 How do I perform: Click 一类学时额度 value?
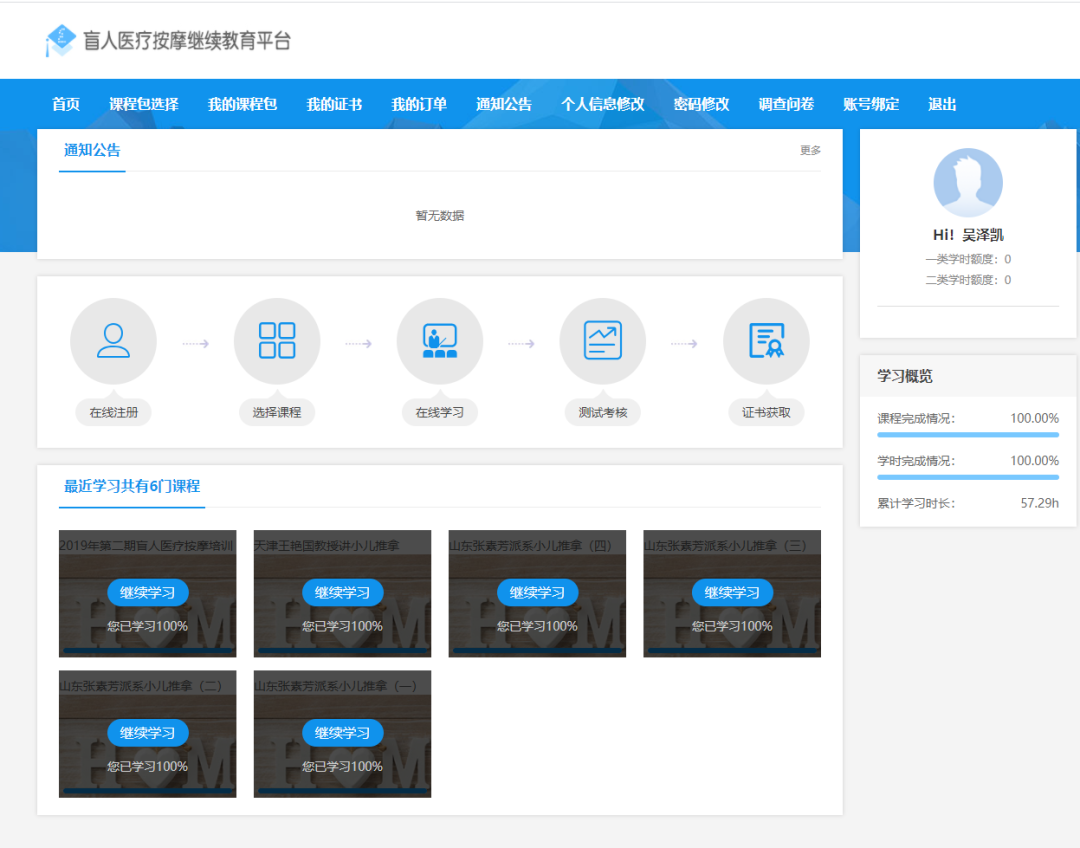[x=1008, y=259]
